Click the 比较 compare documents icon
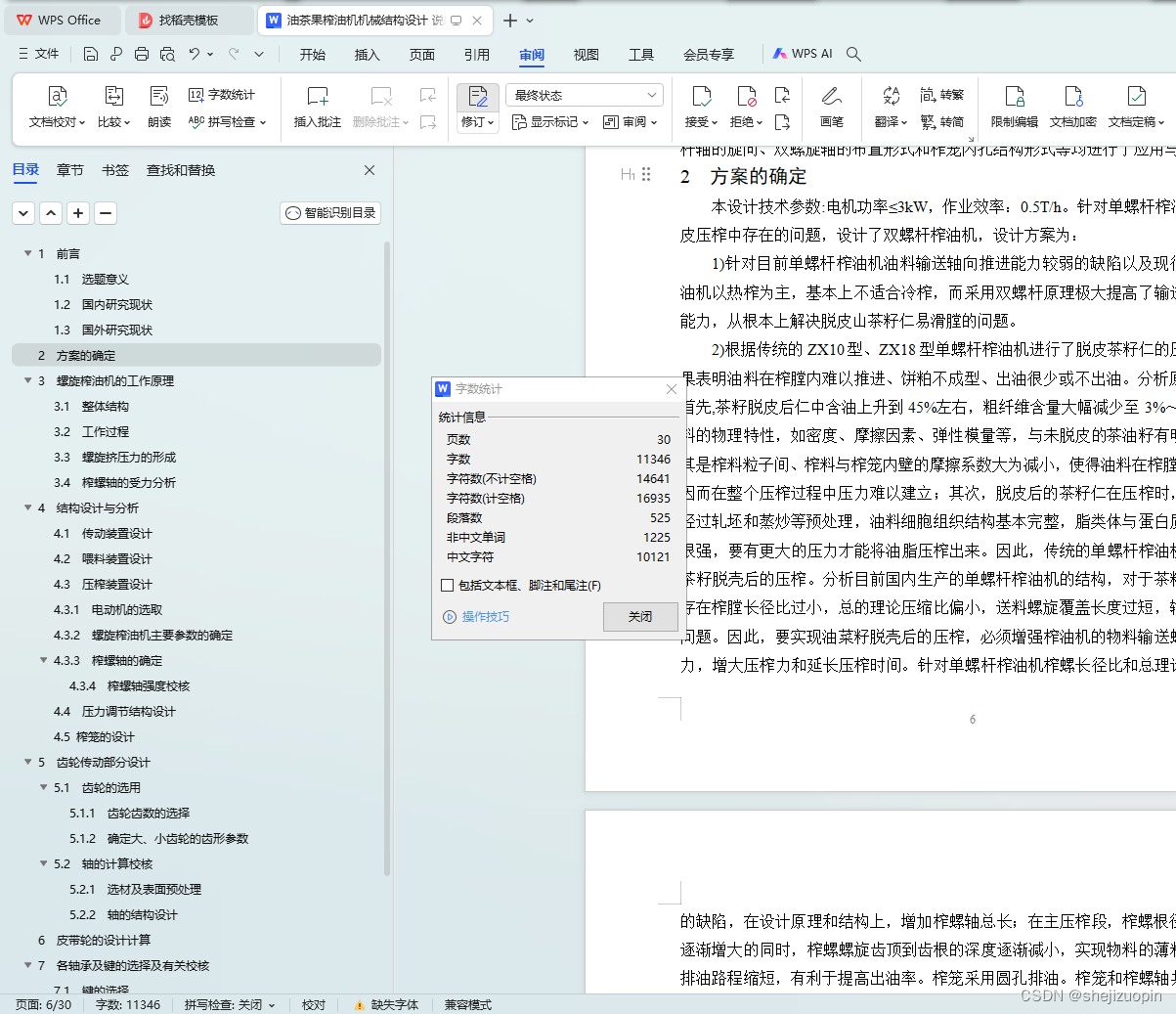 pos(113,108)
